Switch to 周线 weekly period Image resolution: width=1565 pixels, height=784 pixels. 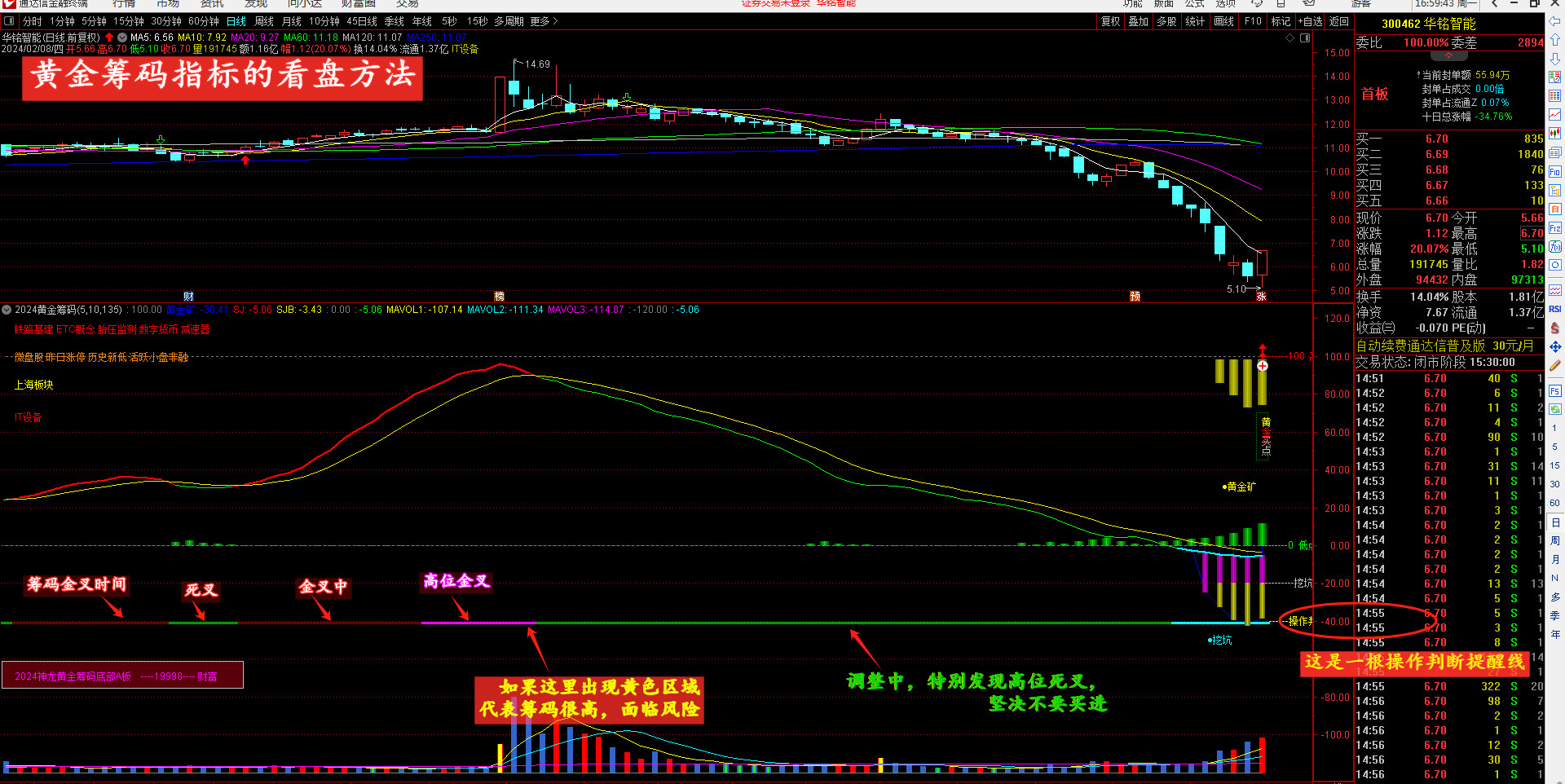pyautogui.click(x=264, y=21)
